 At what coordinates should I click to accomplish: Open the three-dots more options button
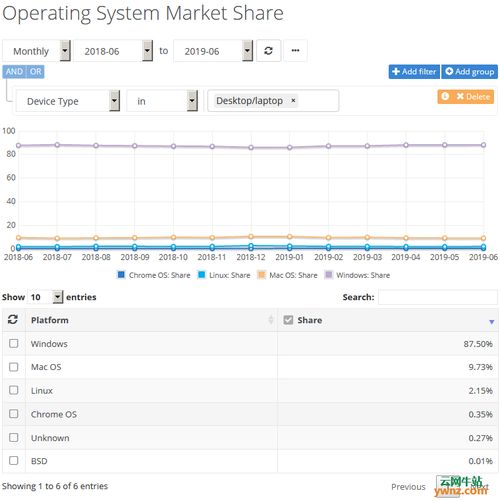pyautogui.click(x=295, y=51)
